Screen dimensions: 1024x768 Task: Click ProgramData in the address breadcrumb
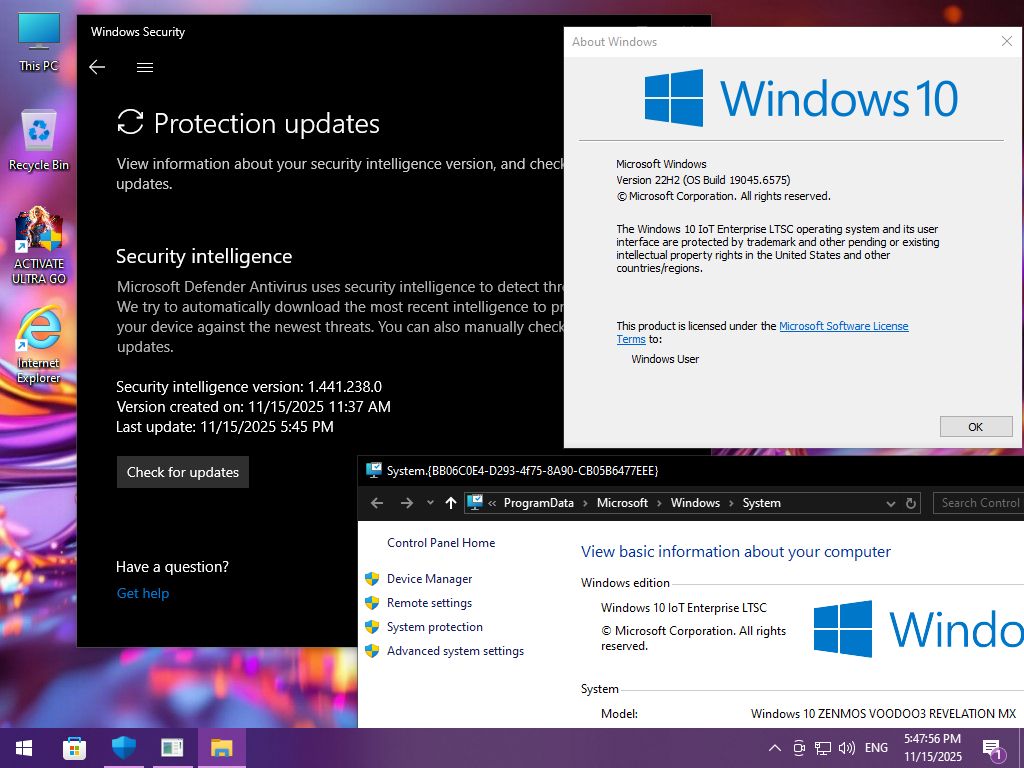(539, 503)
